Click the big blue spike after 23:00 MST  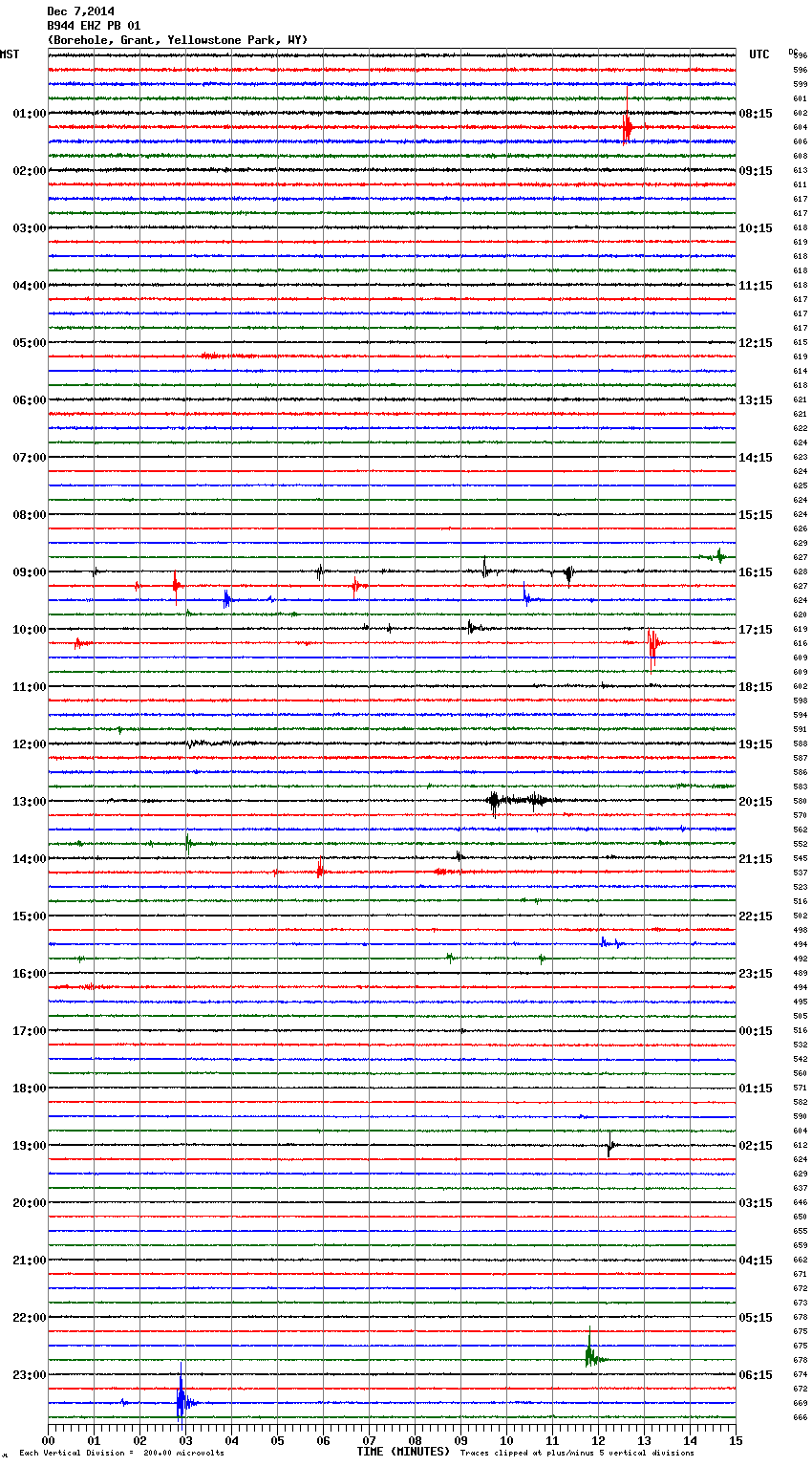click(x=181, y=1401)
